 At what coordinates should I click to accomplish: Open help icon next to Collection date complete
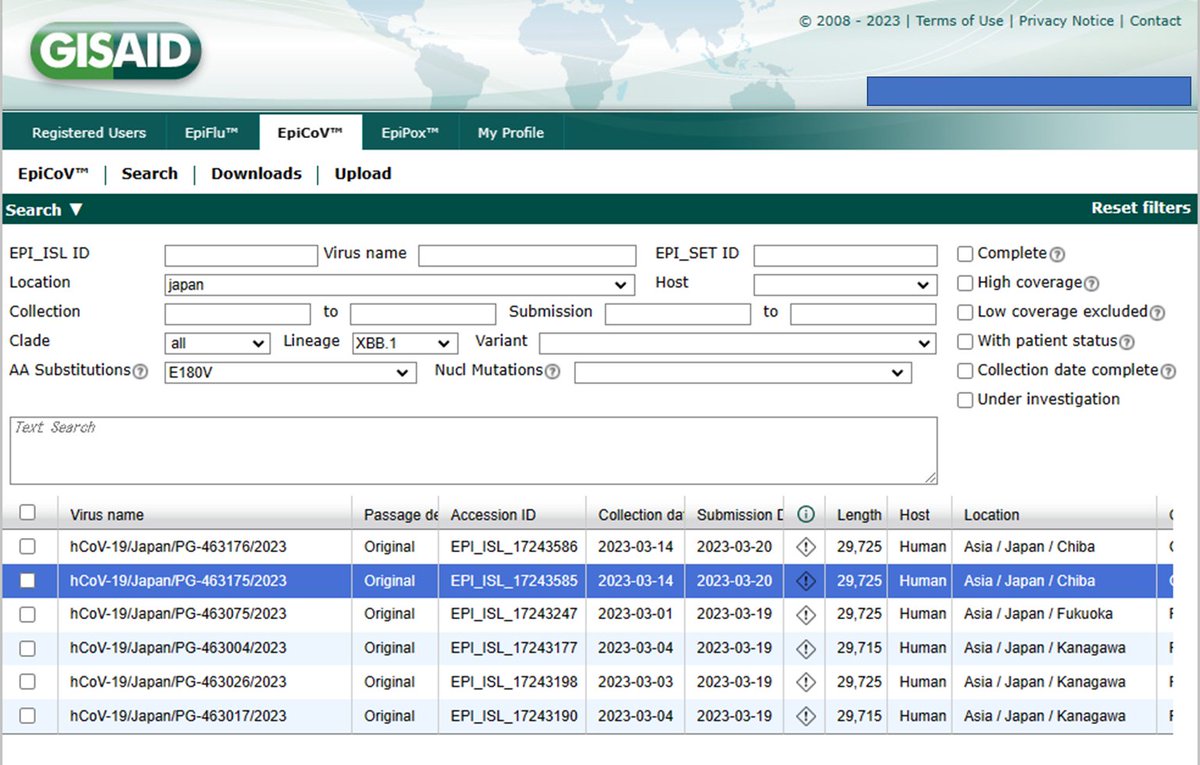point(1168,371)
